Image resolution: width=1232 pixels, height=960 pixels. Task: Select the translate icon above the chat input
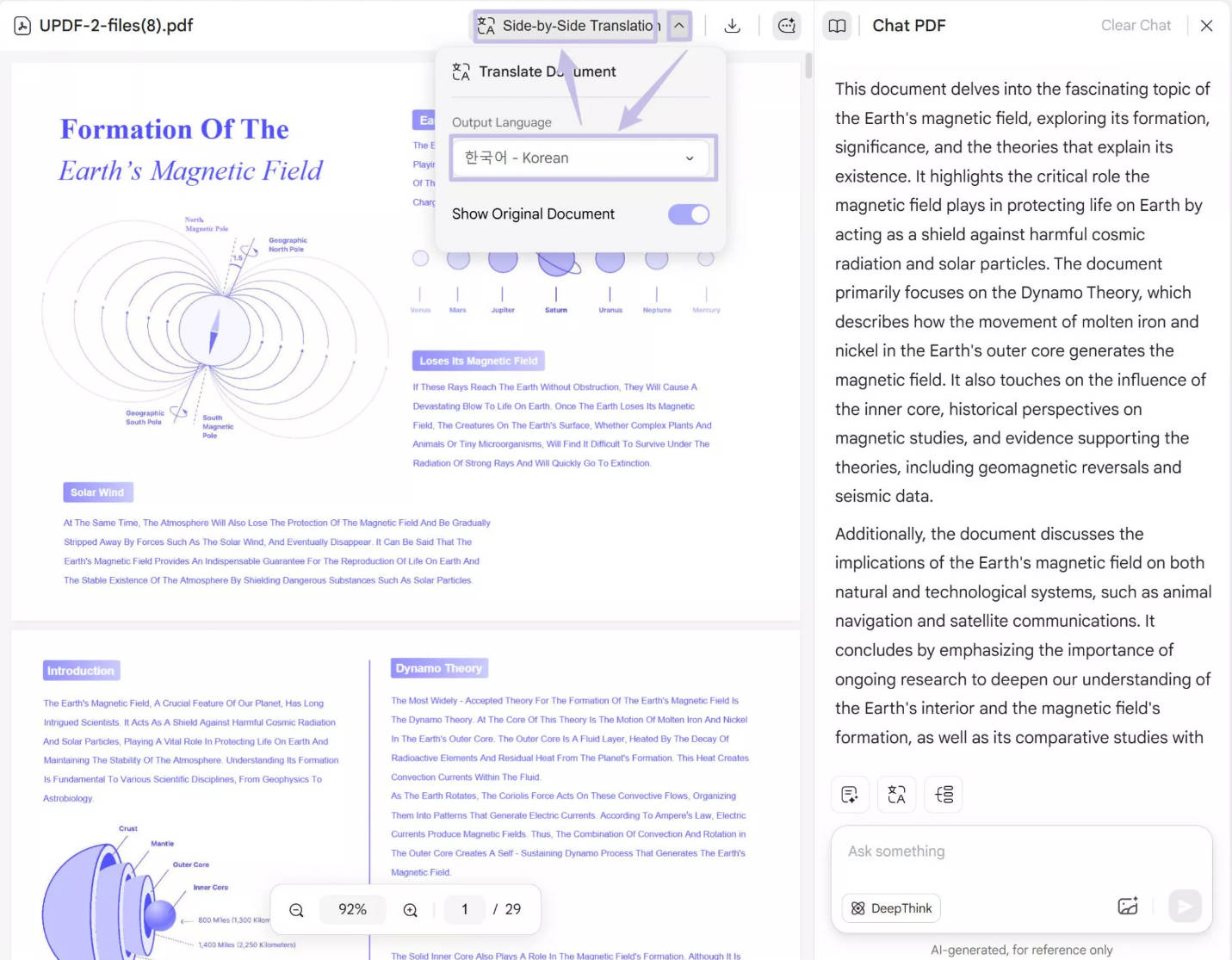pos(896,794)
